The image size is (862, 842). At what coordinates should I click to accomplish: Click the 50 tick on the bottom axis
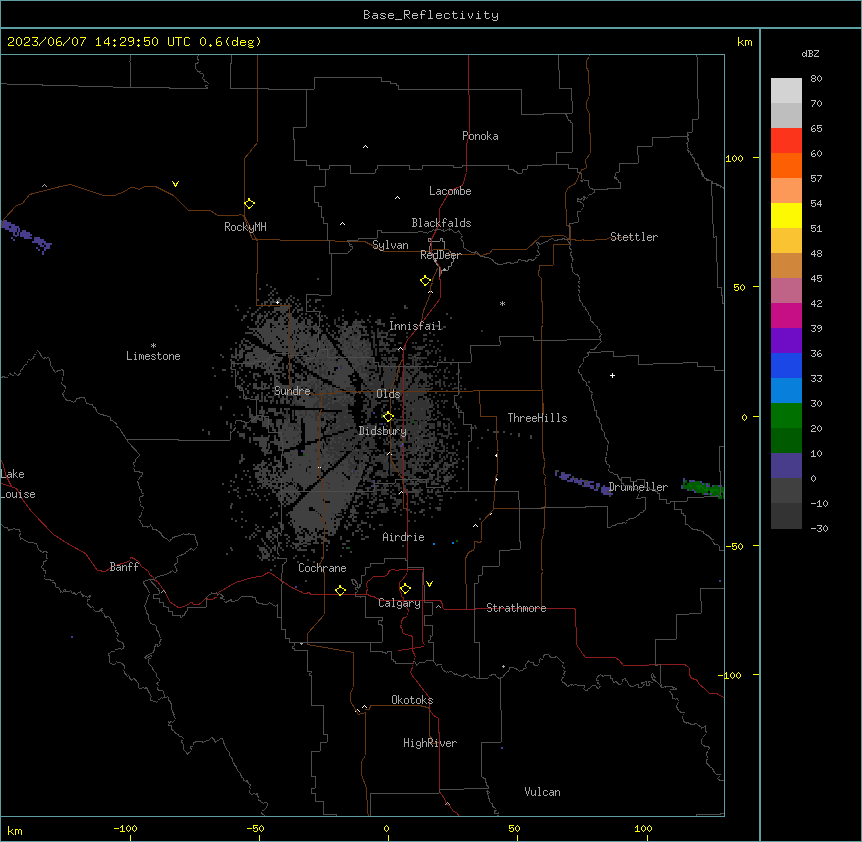[x=514, y=828]
